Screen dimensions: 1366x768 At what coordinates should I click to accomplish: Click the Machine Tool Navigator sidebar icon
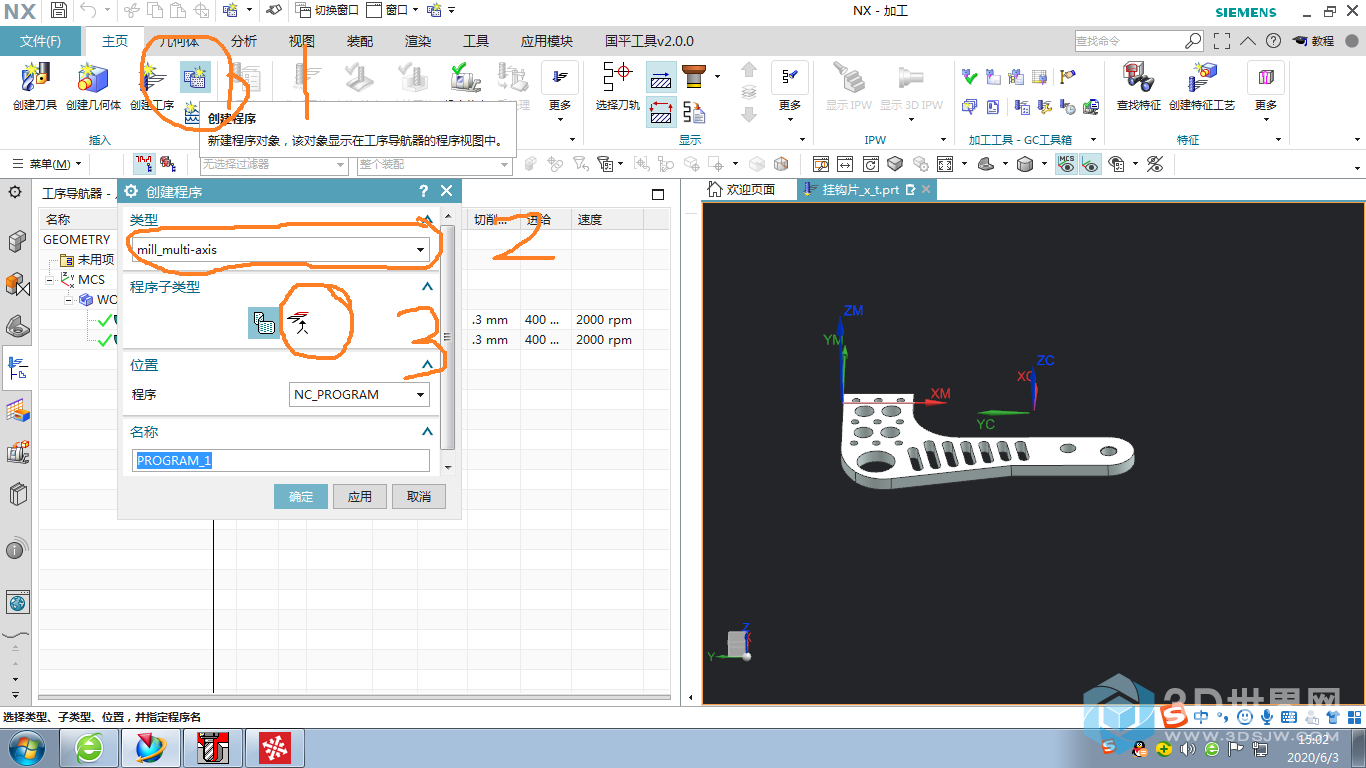[16, 453]
